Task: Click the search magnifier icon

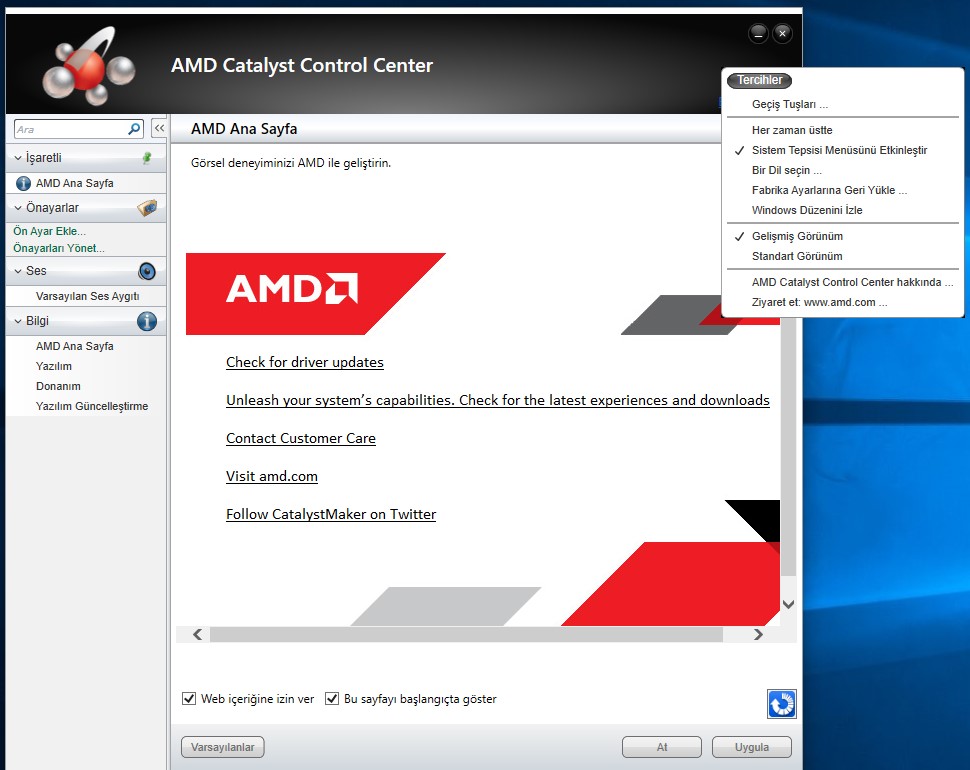Action: click(x=134, y=129)
